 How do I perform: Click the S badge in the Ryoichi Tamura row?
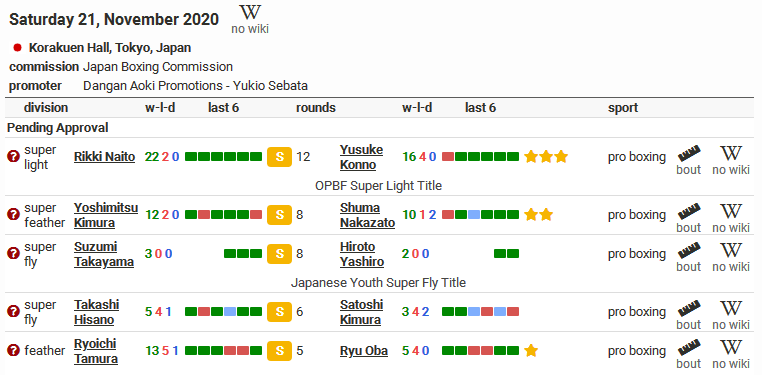(x=279, y=351)
